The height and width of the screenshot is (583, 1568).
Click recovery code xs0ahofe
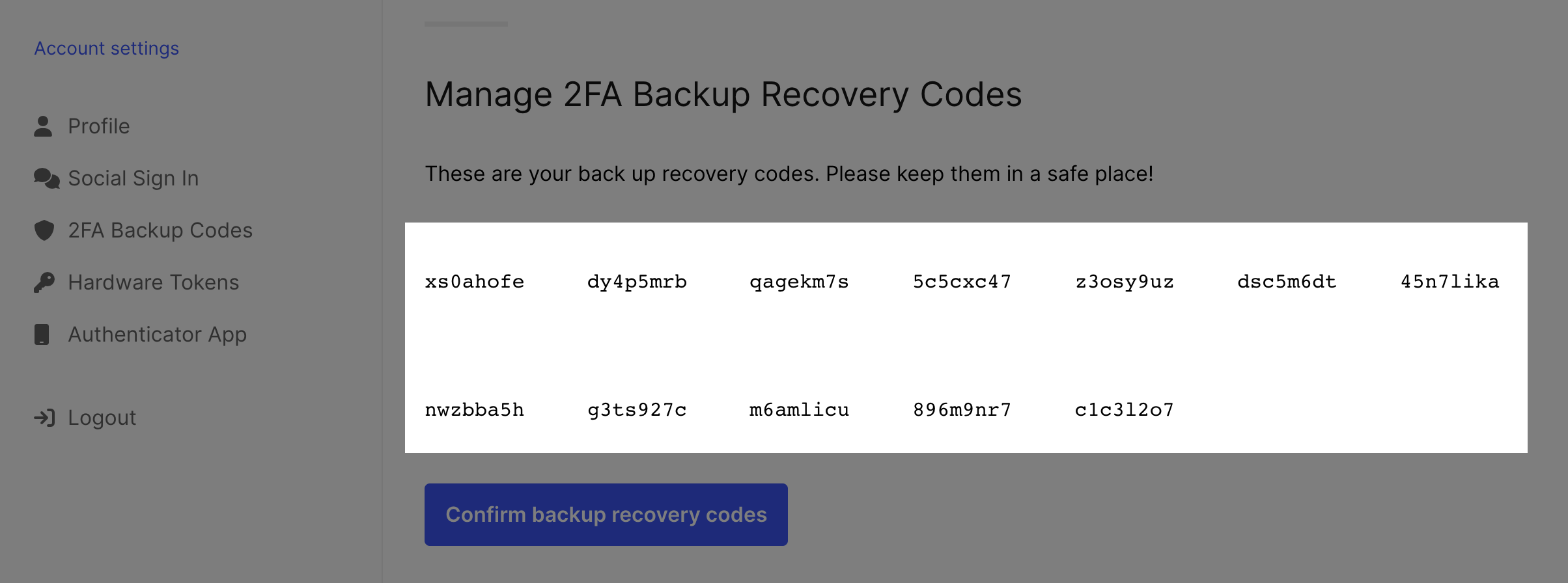coord(475,282)
